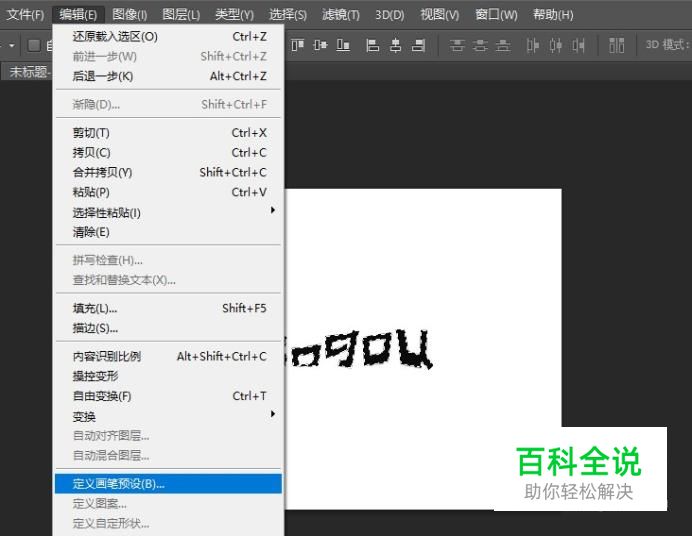Click the distribute top edges icon

457,45
